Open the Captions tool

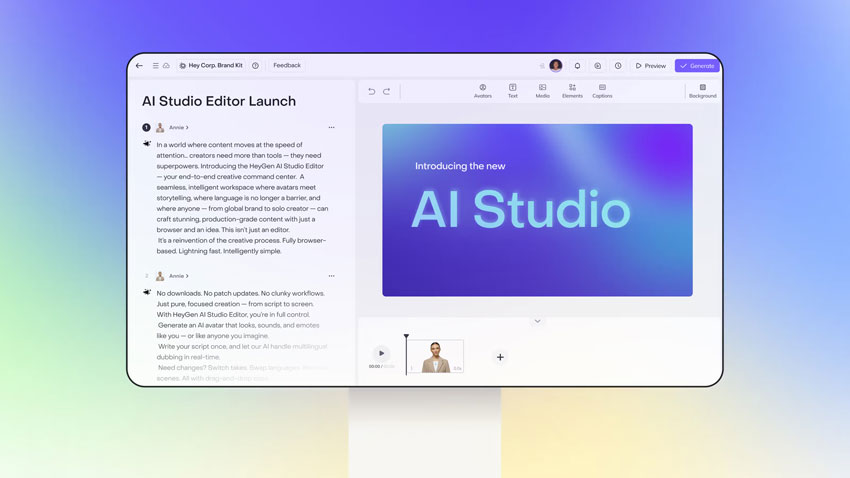(x=602, y=91)
